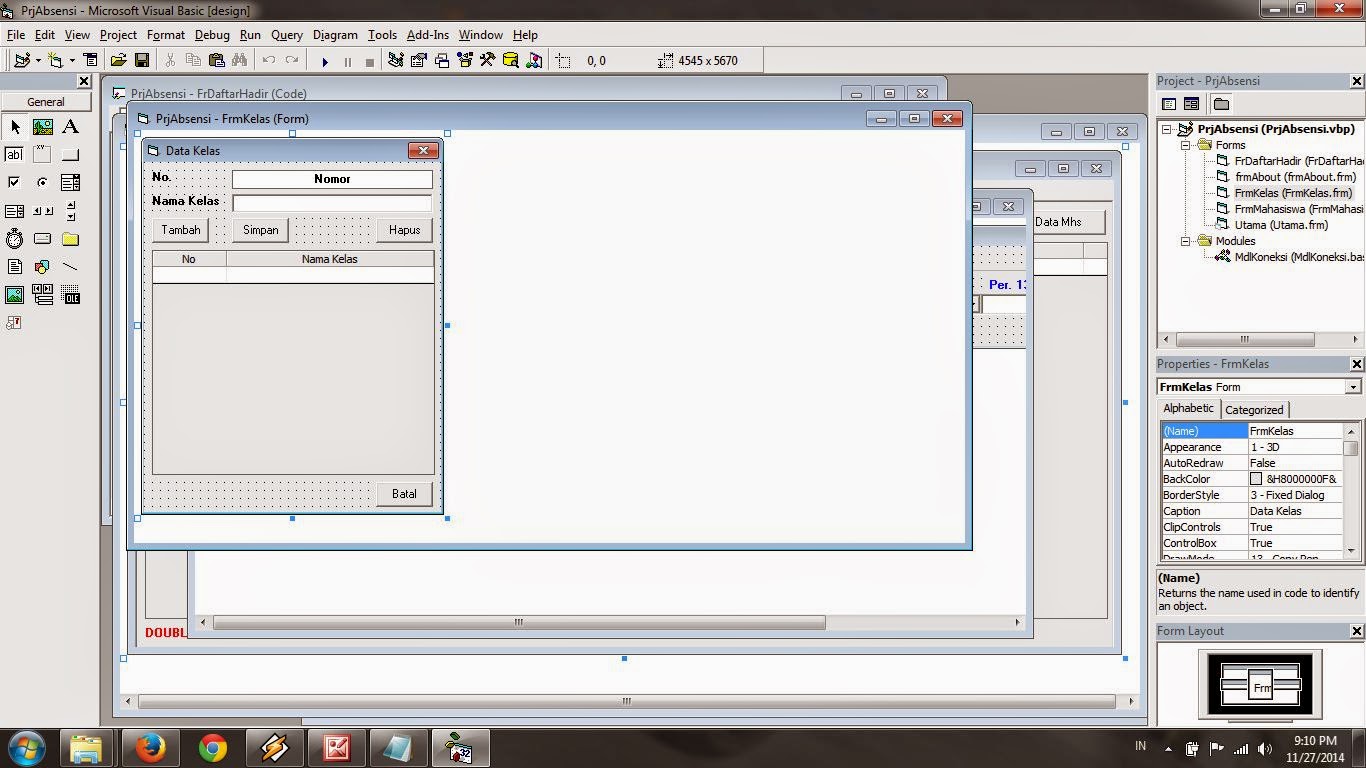
Task: Start the program with the Run arrow
Action: 325,61
